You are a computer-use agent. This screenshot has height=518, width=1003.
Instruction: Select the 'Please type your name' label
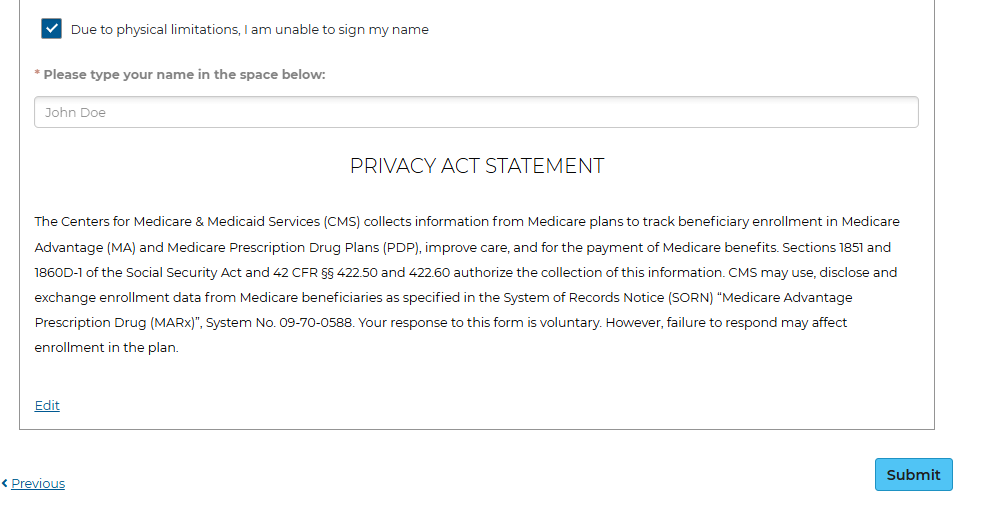coord(184,74)
